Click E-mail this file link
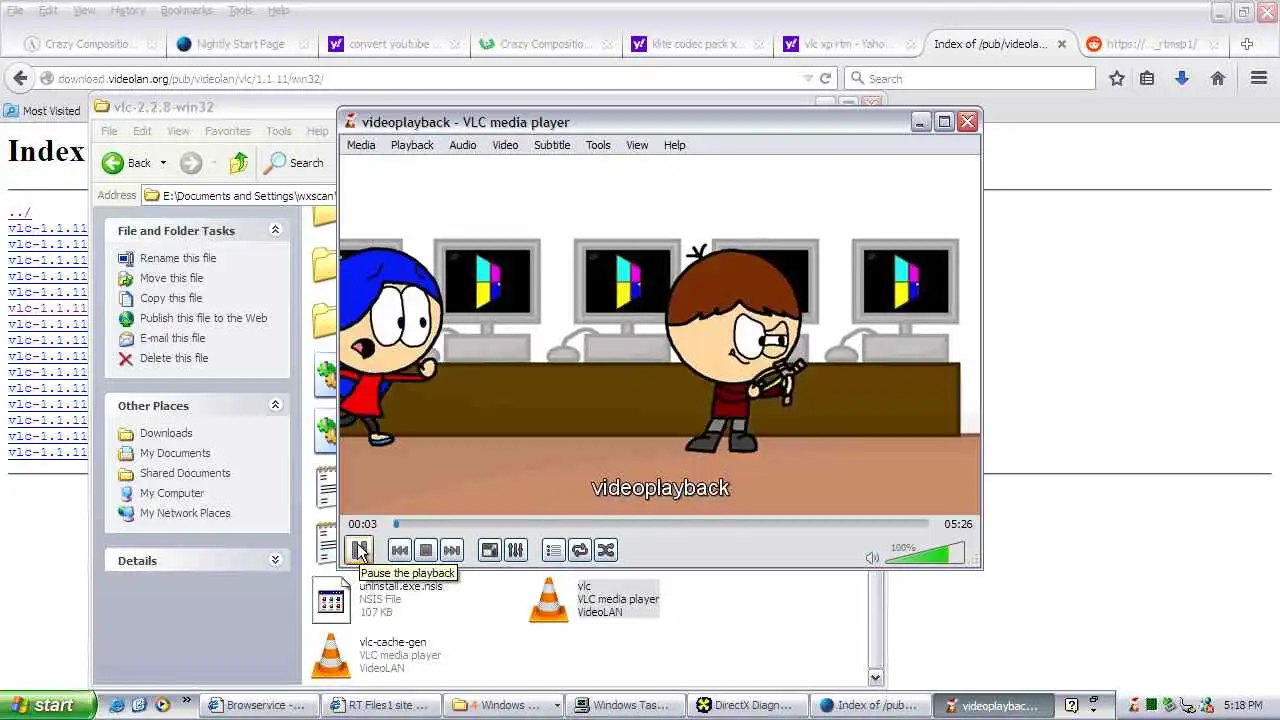The image size is (1280, 720). click(x=172, y=338)
